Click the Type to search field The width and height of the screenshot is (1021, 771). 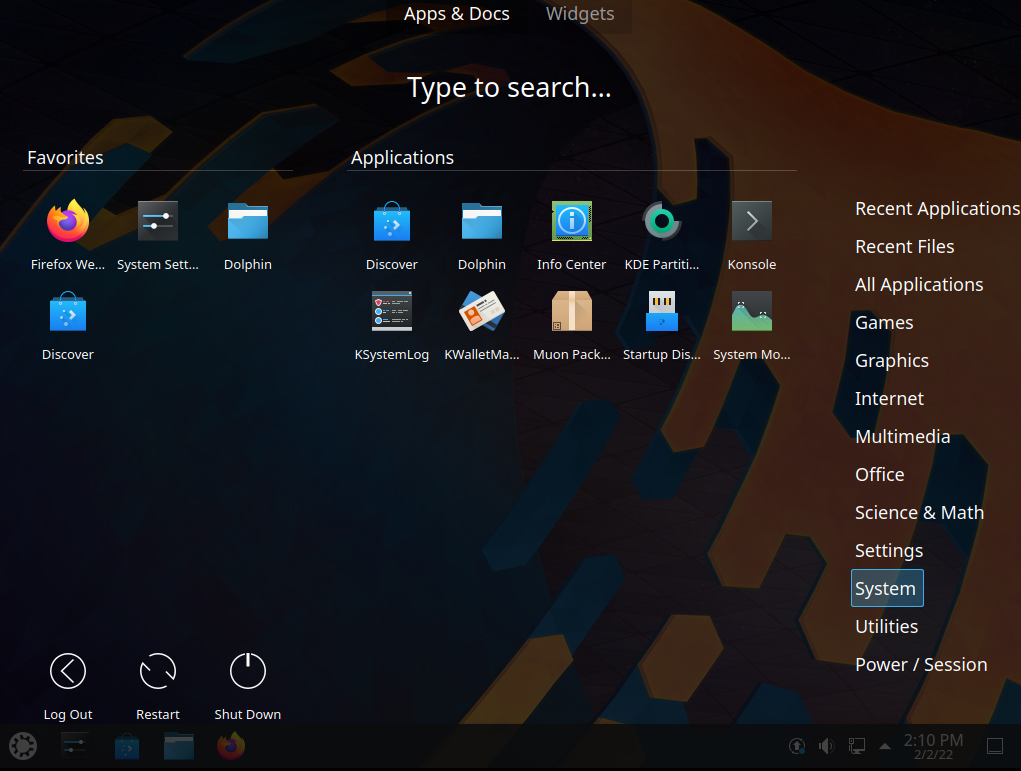coord(509,88)
